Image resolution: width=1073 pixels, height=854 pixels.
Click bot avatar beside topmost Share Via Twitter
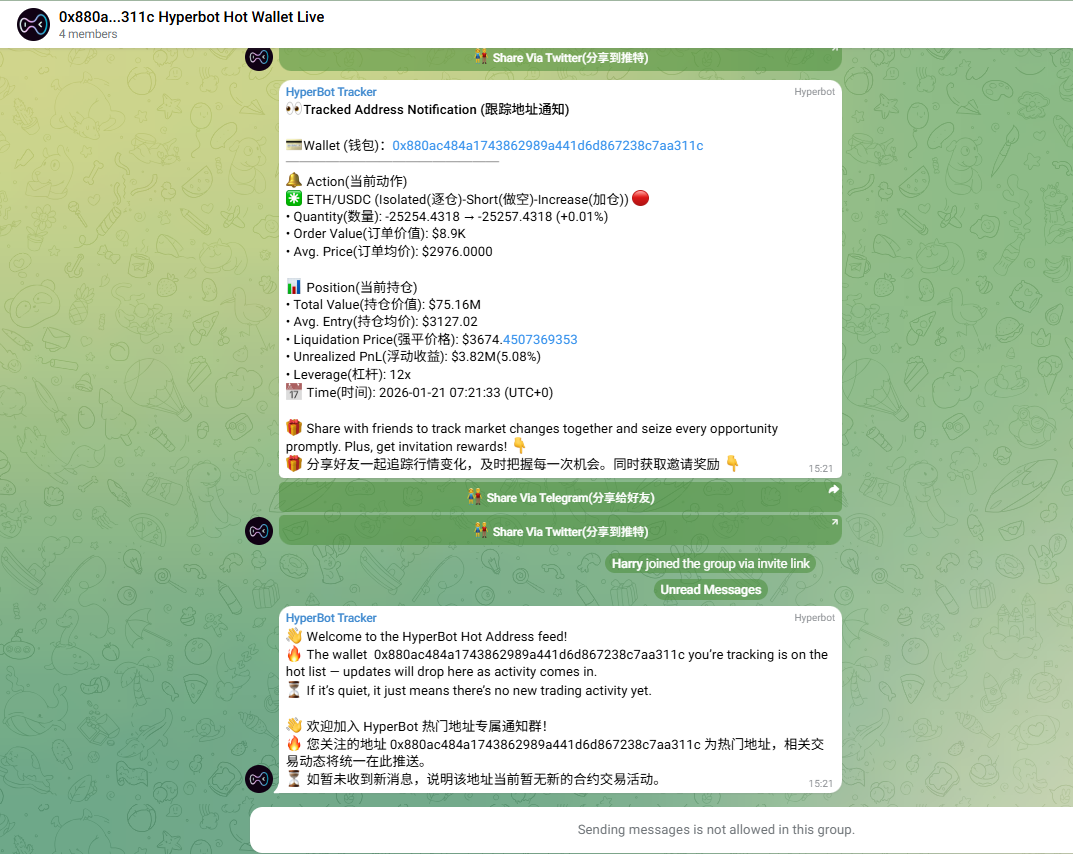259,57
